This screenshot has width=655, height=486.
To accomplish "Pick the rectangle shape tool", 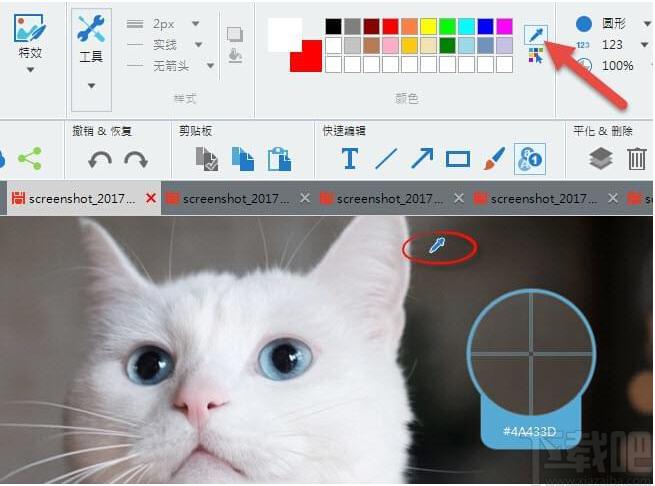I will click(x=458, y=159).
